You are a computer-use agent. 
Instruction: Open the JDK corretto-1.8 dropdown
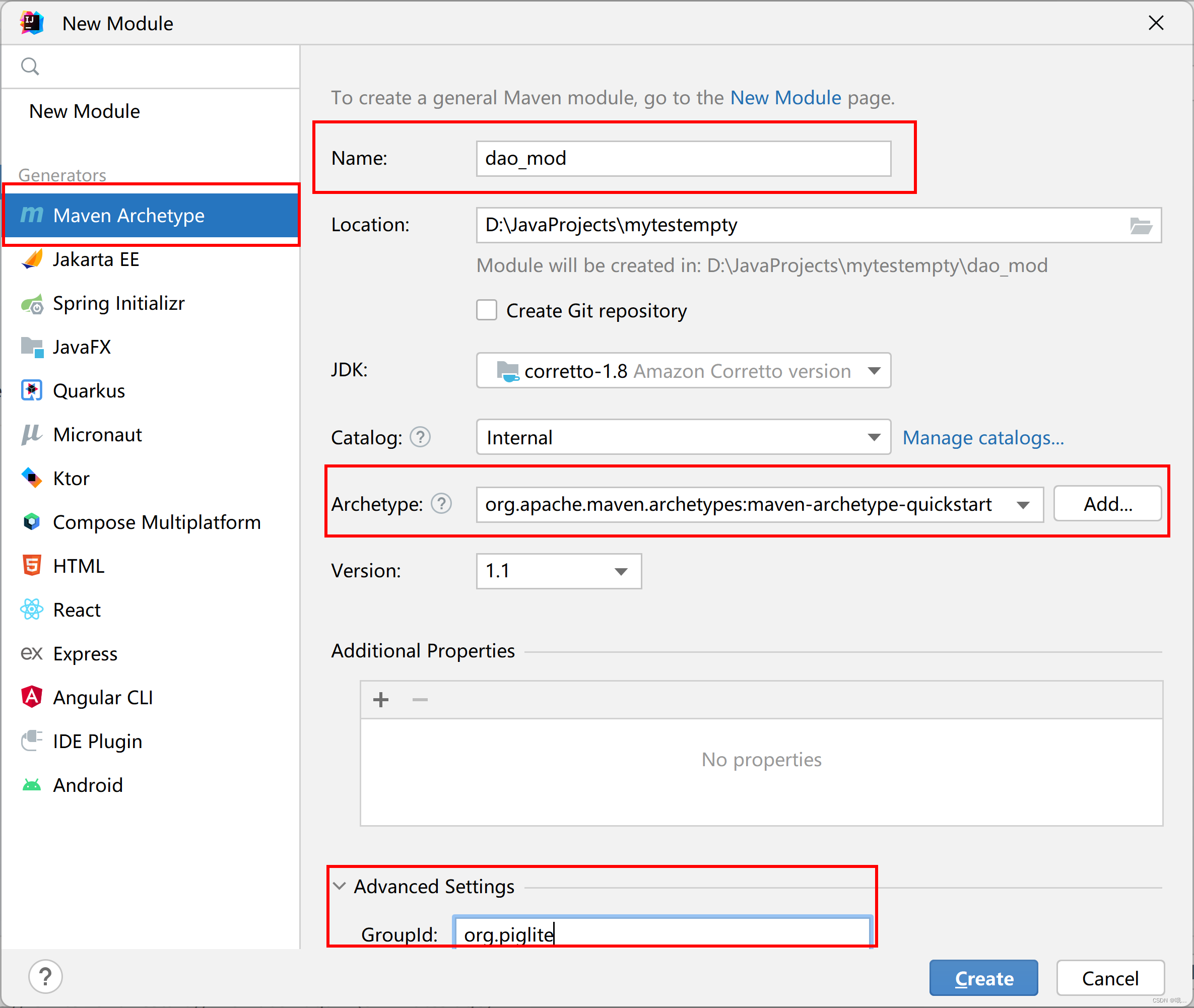click(x=684, y=371)
